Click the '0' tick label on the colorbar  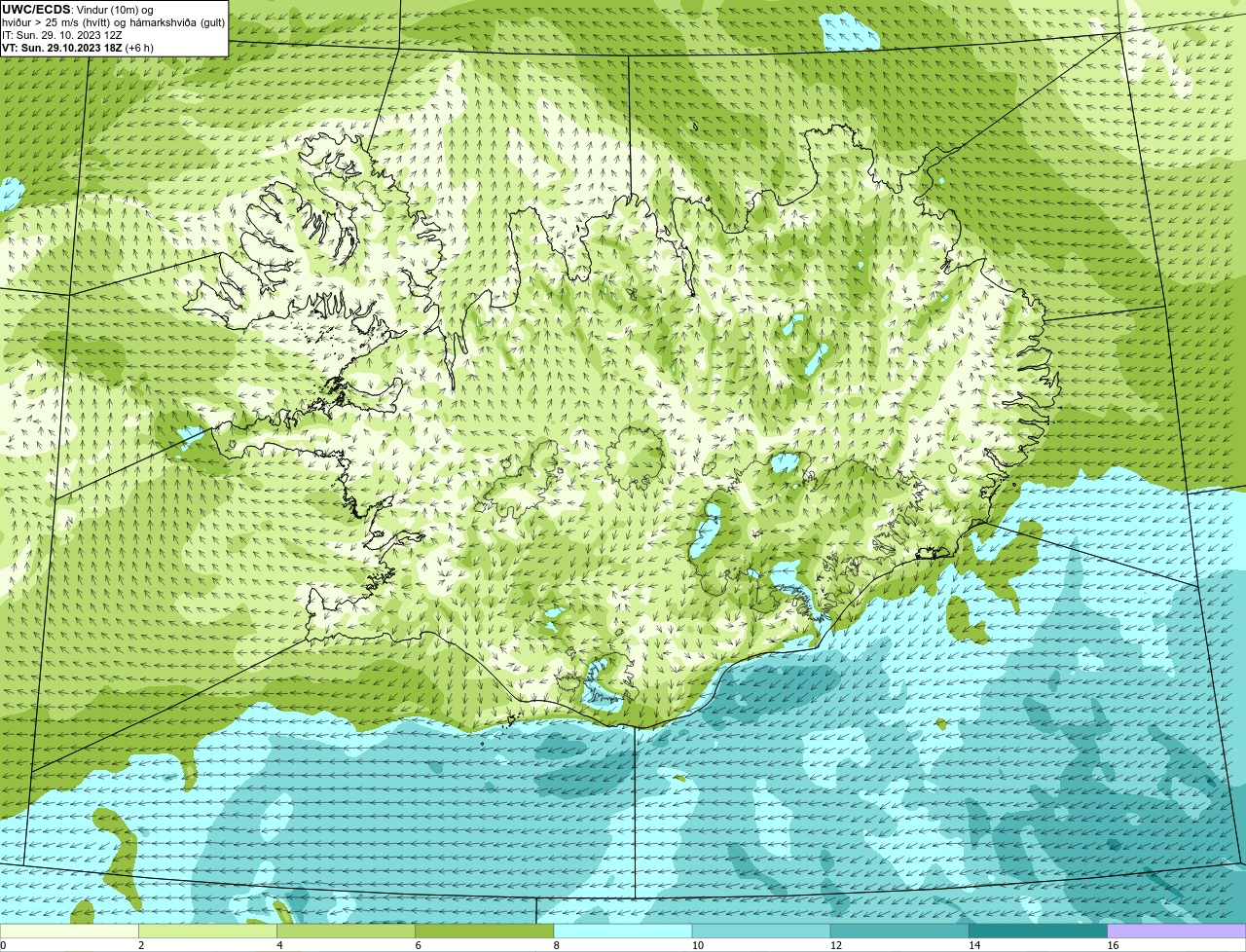coord(3,945)
